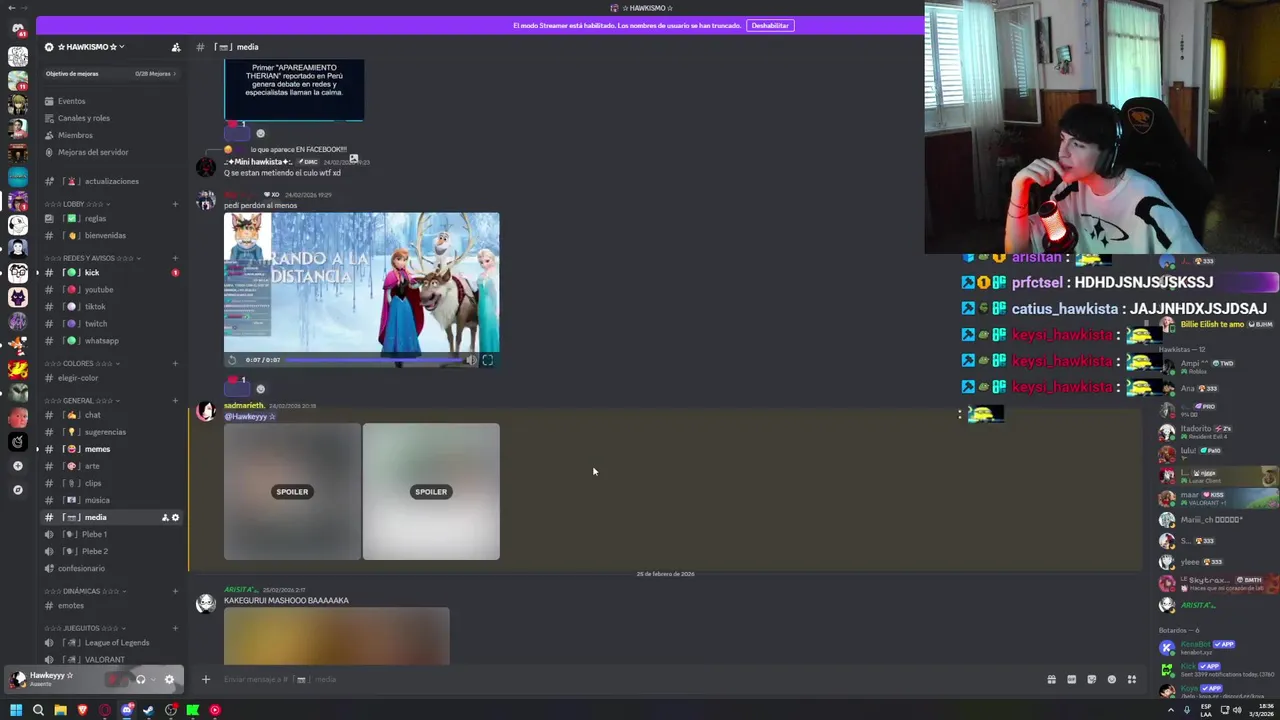Open the GIF picker

coord(1071,679)
